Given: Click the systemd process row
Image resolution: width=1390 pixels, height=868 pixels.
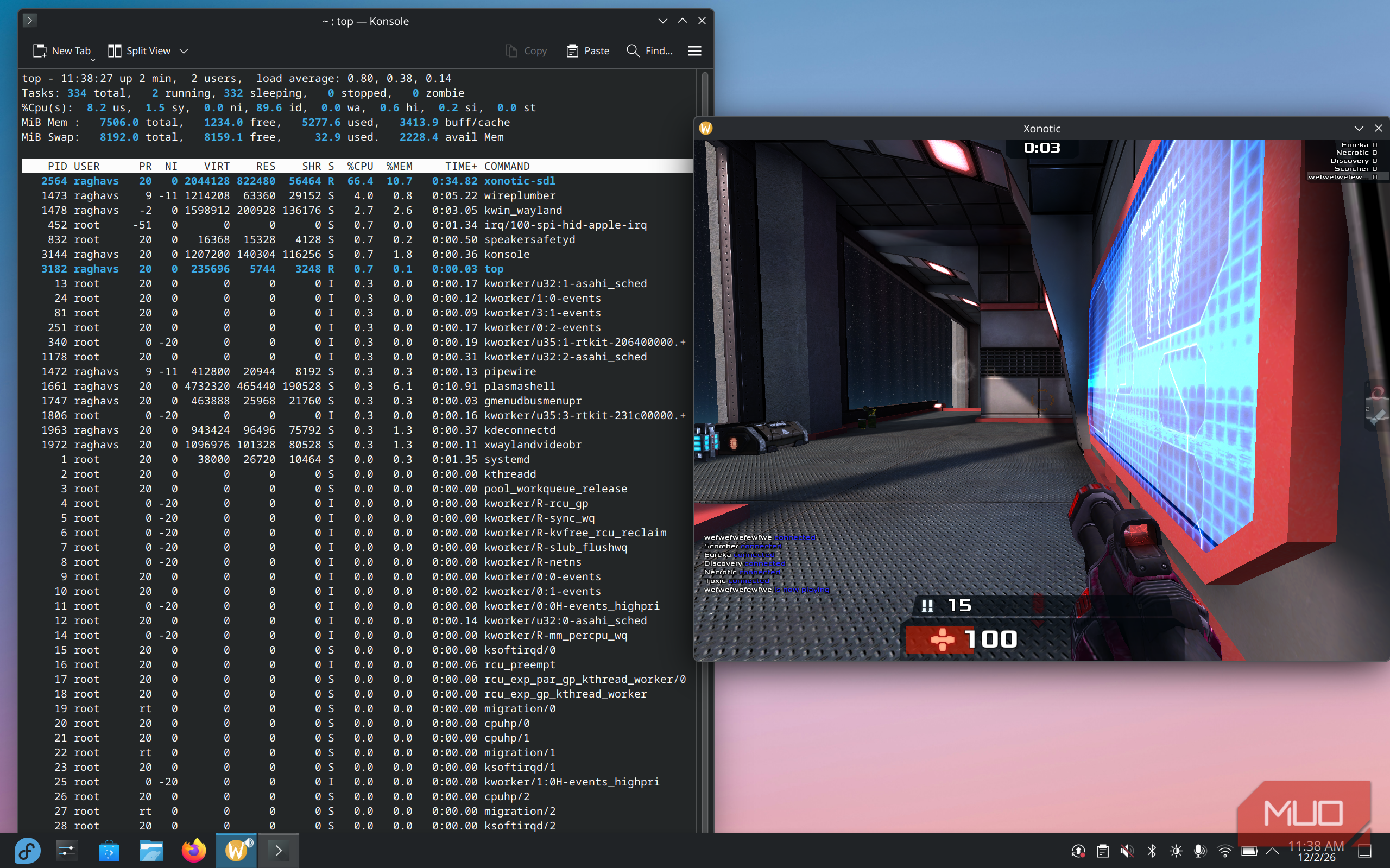Looking at the screenshot, I should point(357,459).
